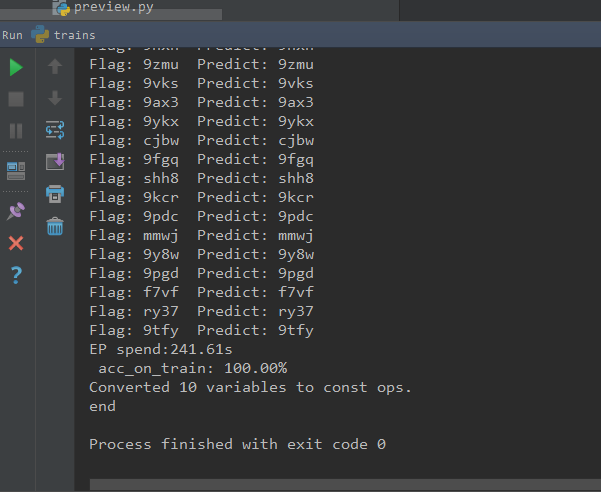Viewport: 601px width, 492px height.
Task: Open help via blue question mark
Action: 16,275
